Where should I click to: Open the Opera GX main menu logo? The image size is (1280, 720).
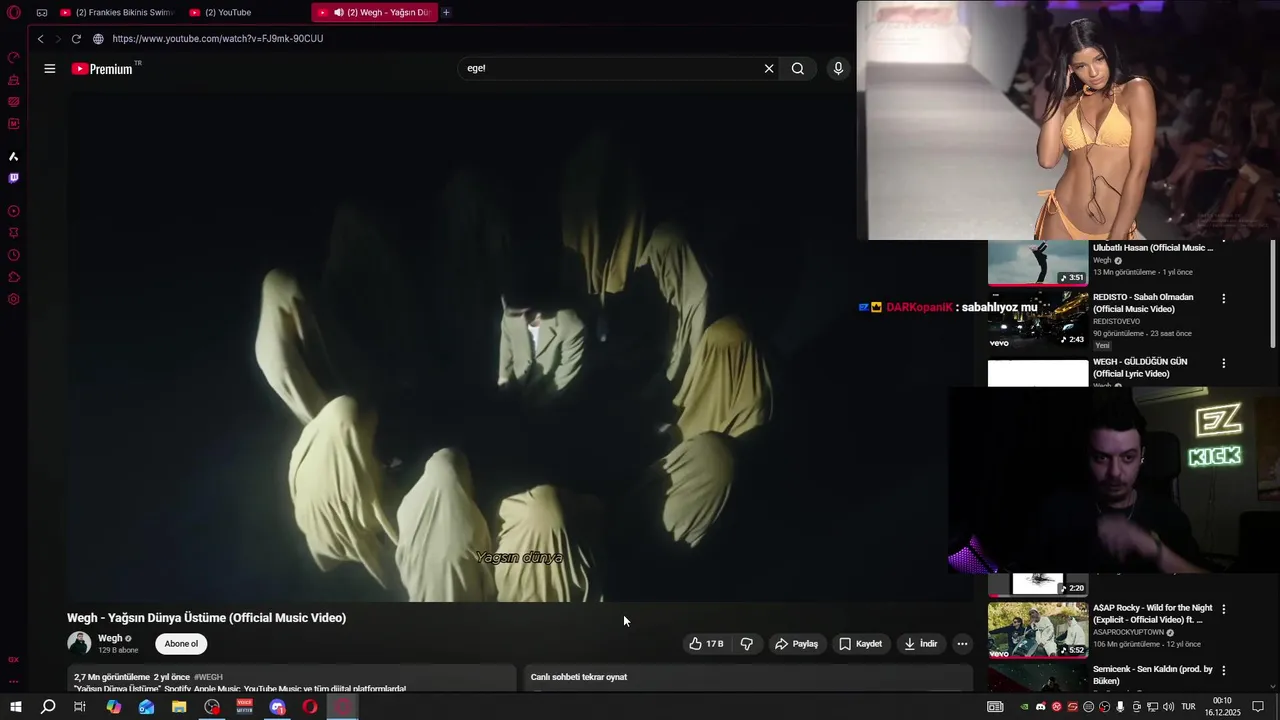(x=14, y=13)
